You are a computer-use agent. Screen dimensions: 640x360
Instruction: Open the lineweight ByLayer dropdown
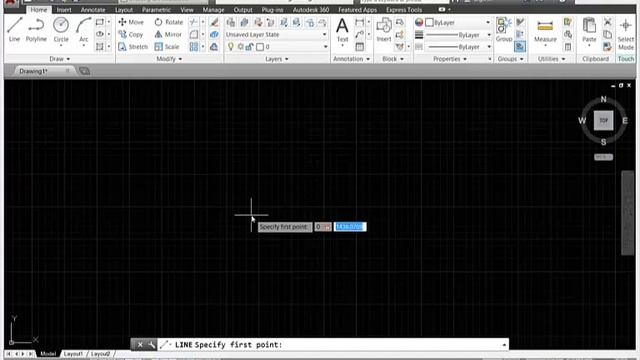point(457,35)
